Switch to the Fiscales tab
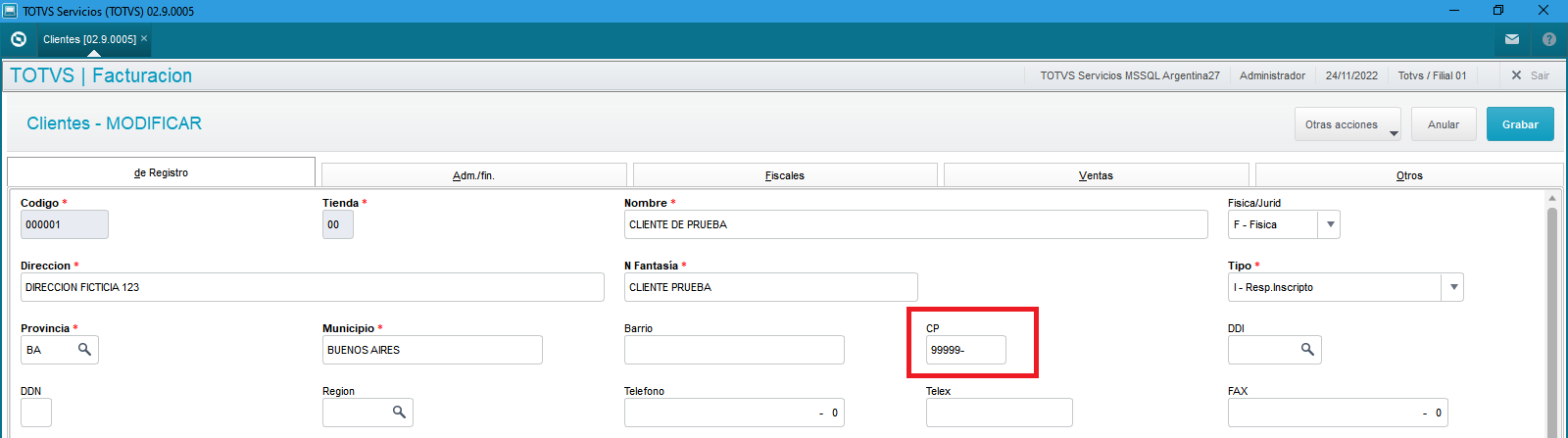Image resolution: width=1568 pixels, height=438 pixels. point(785,175)
